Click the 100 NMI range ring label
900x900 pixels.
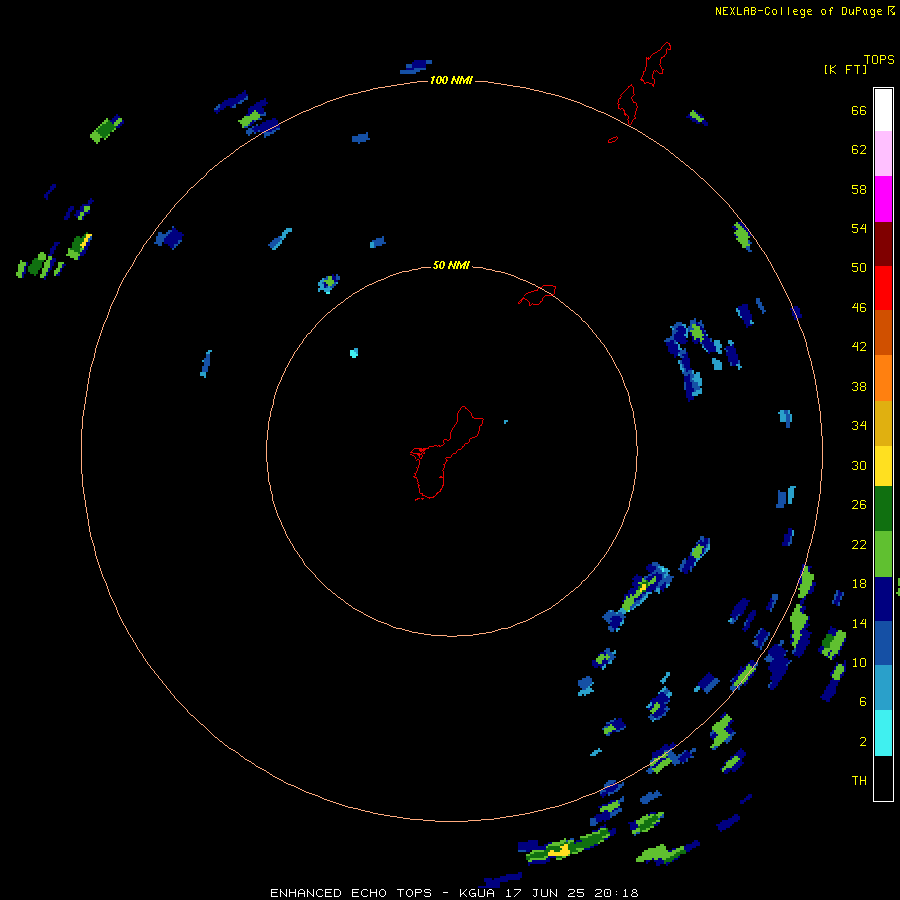click(451, 80)
